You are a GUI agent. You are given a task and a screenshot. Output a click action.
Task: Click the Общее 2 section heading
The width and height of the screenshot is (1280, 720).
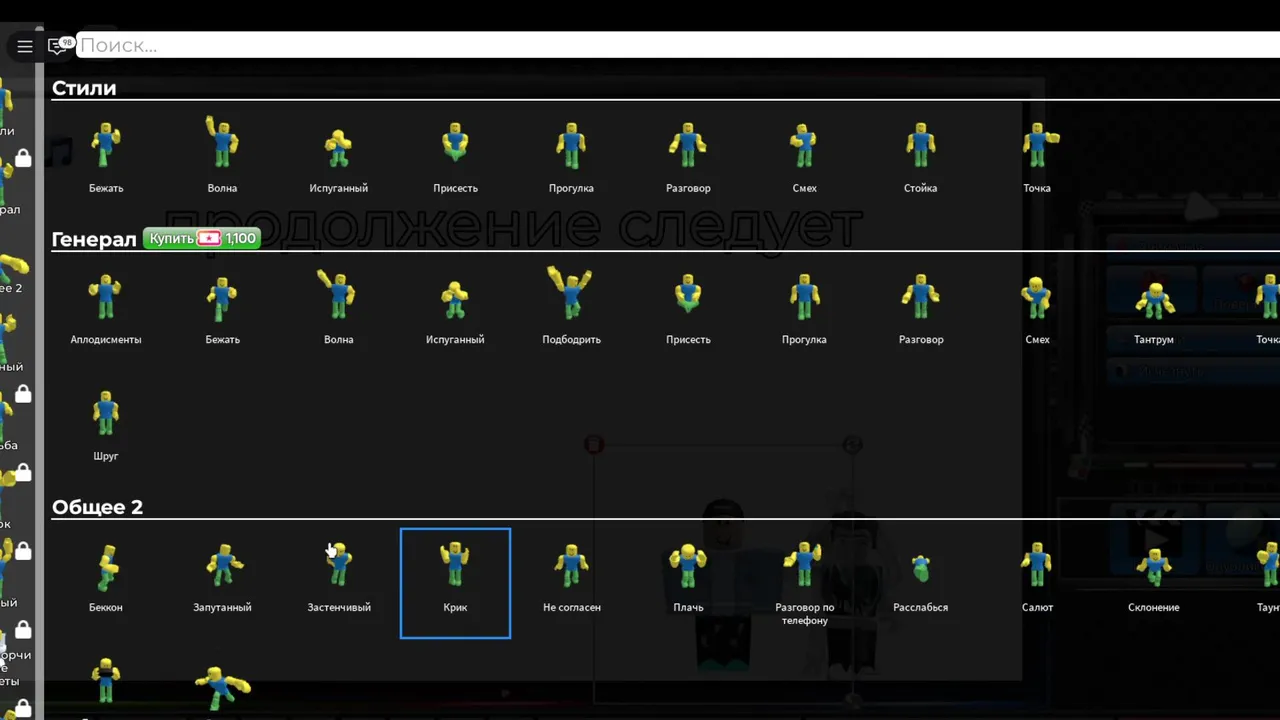pyautogui.click(x=97, y=507)
